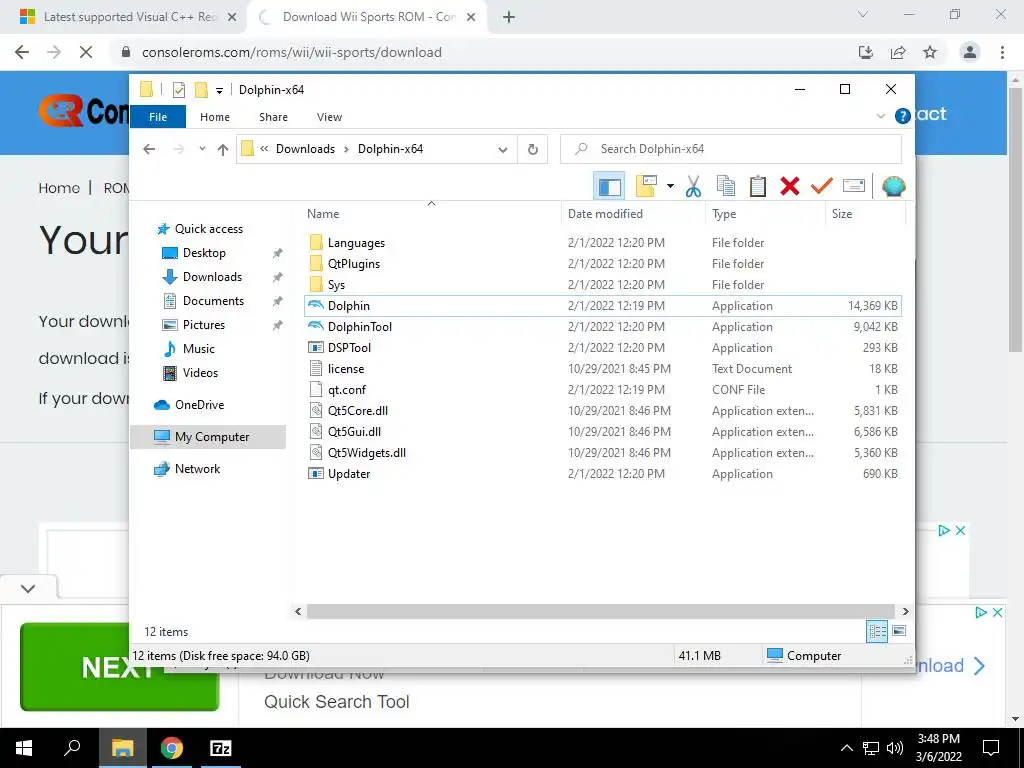Screen dimensions: 1024x768
Task: Click the Chrome icon in taskbar
Action: point(171,748)
